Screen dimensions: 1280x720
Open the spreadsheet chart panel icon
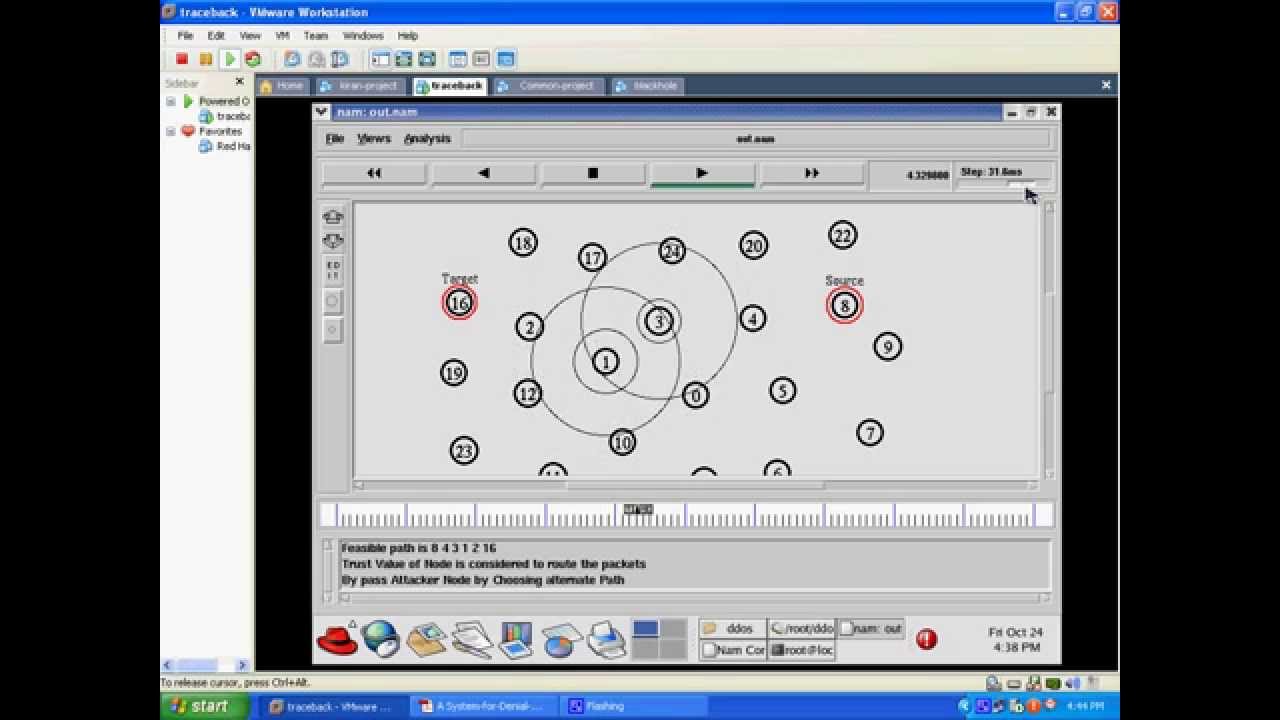coord(561,639)
